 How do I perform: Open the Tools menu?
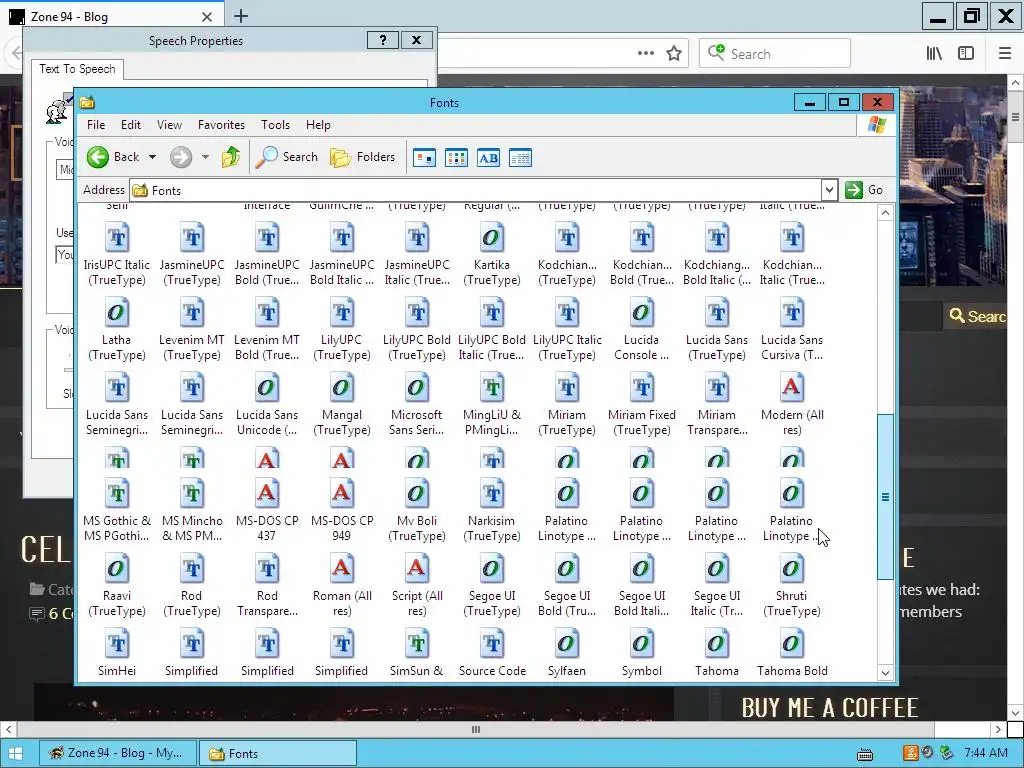tap(275, 125)
